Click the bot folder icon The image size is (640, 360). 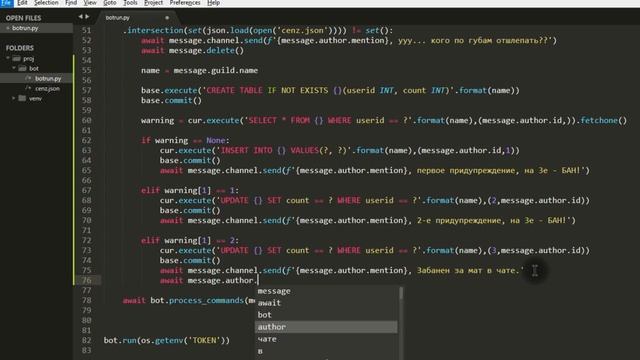click(22, 68)
